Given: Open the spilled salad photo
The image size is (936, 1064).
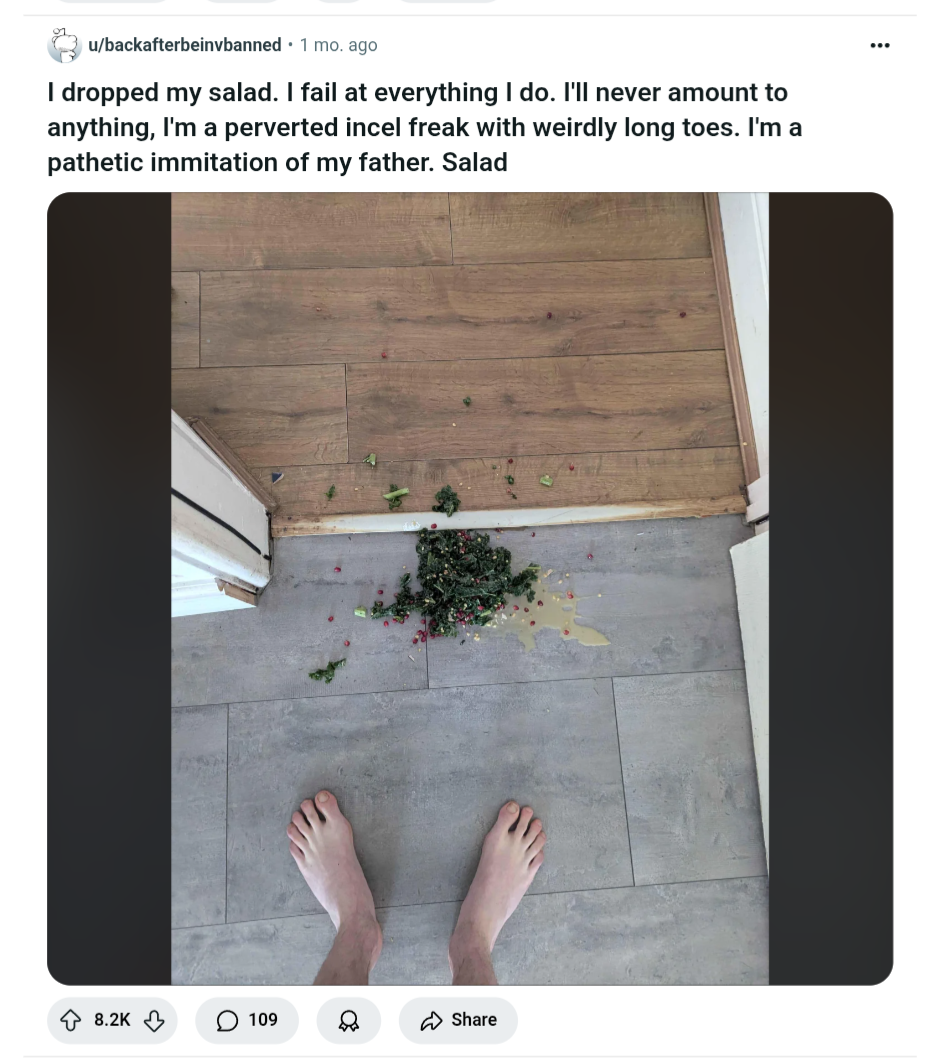Looking at the screenshot, I should (x=470, y=588).
